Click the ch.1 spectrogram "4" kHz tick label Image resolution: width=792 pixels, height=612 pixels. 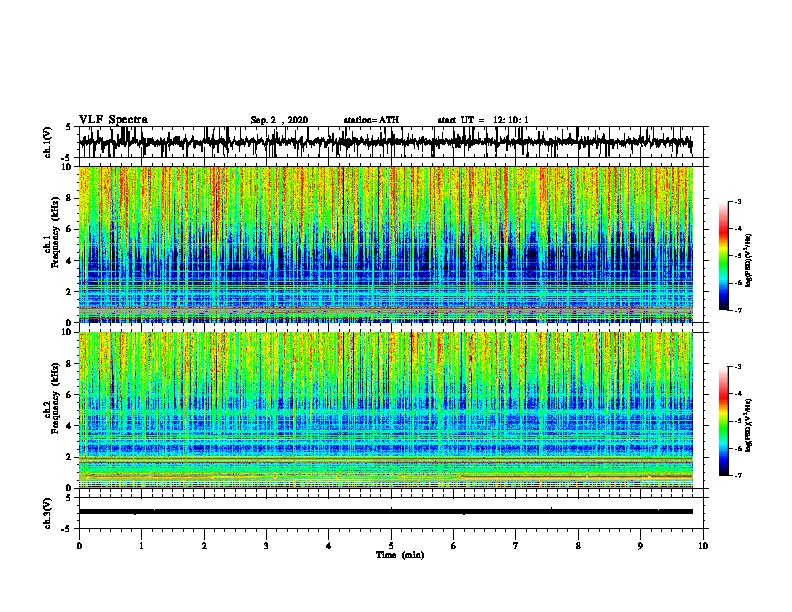coord(68,260)
